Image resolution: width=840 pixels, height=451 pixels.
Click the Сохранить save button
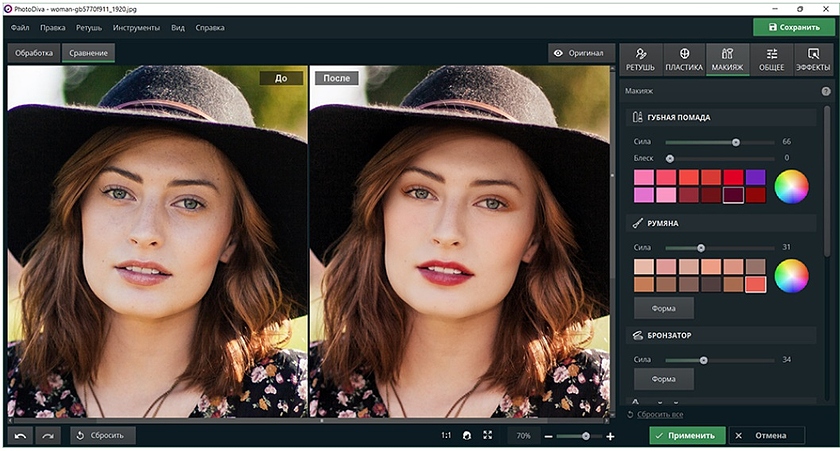[x=794, y=27]
